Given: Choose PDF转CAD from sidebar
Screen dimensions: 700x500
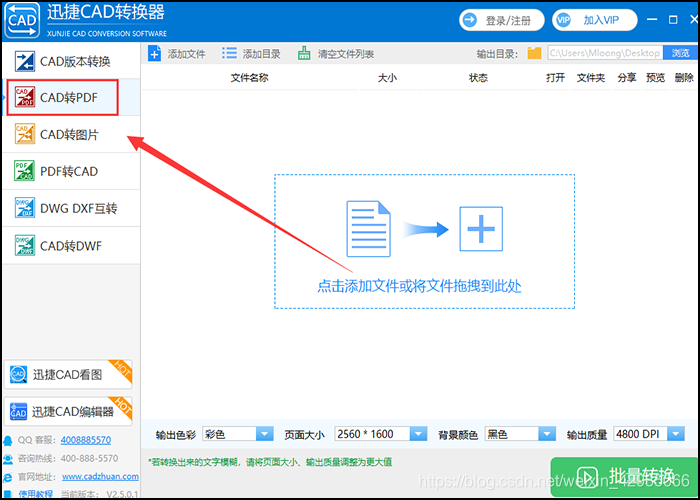Looking at the screenshot, I should click(71, 171).
